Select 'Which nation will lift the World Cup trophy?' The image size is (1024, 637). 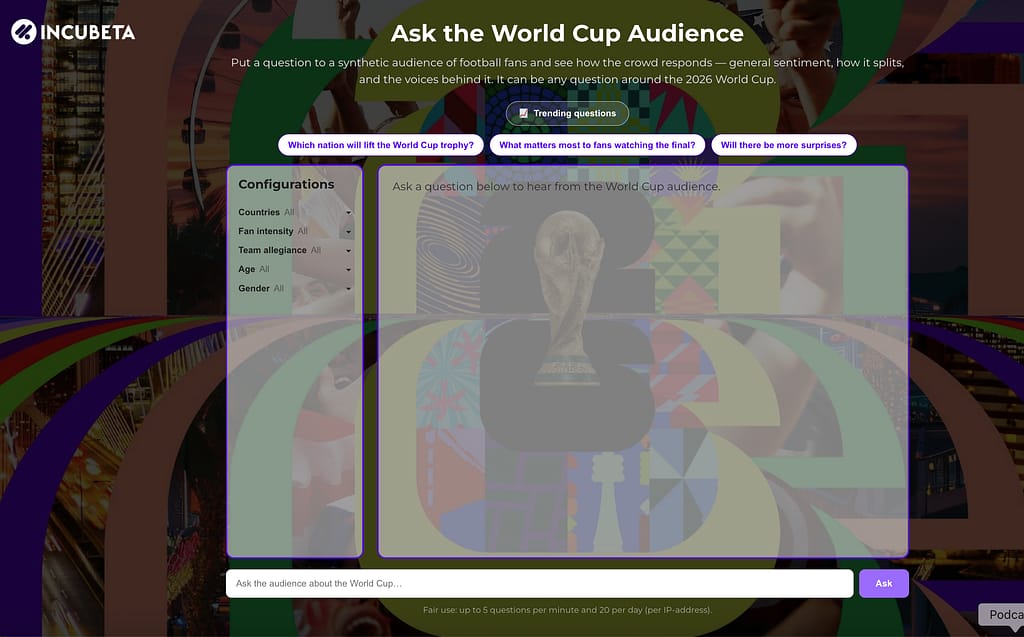tap(381, 145)
